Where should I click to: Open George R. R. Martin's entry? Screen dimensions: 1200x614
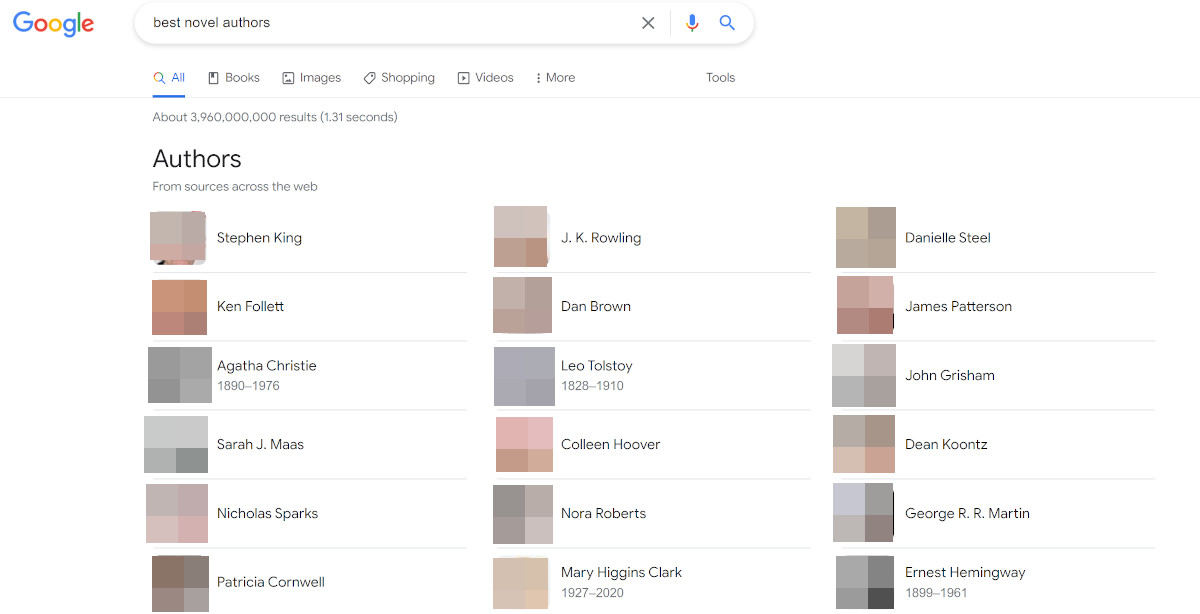(x=967, y=513)
